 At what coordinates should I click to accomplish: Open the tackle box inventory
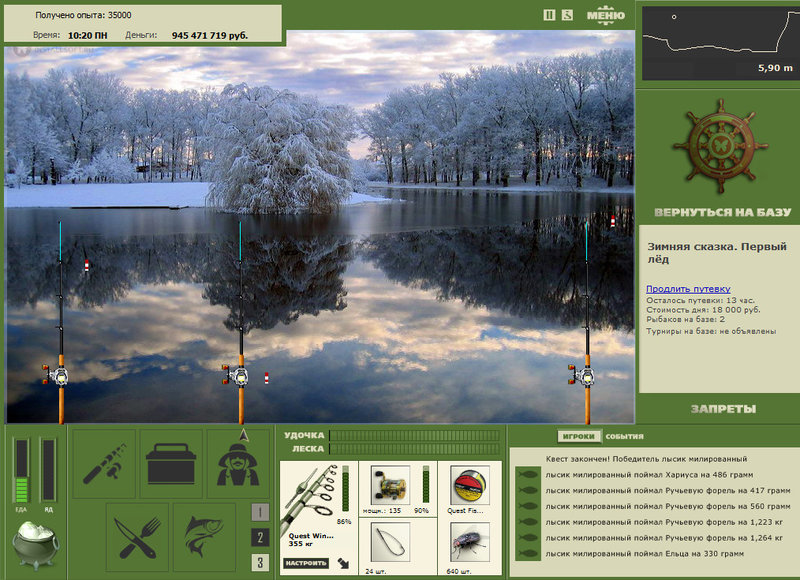coord(171,463)
